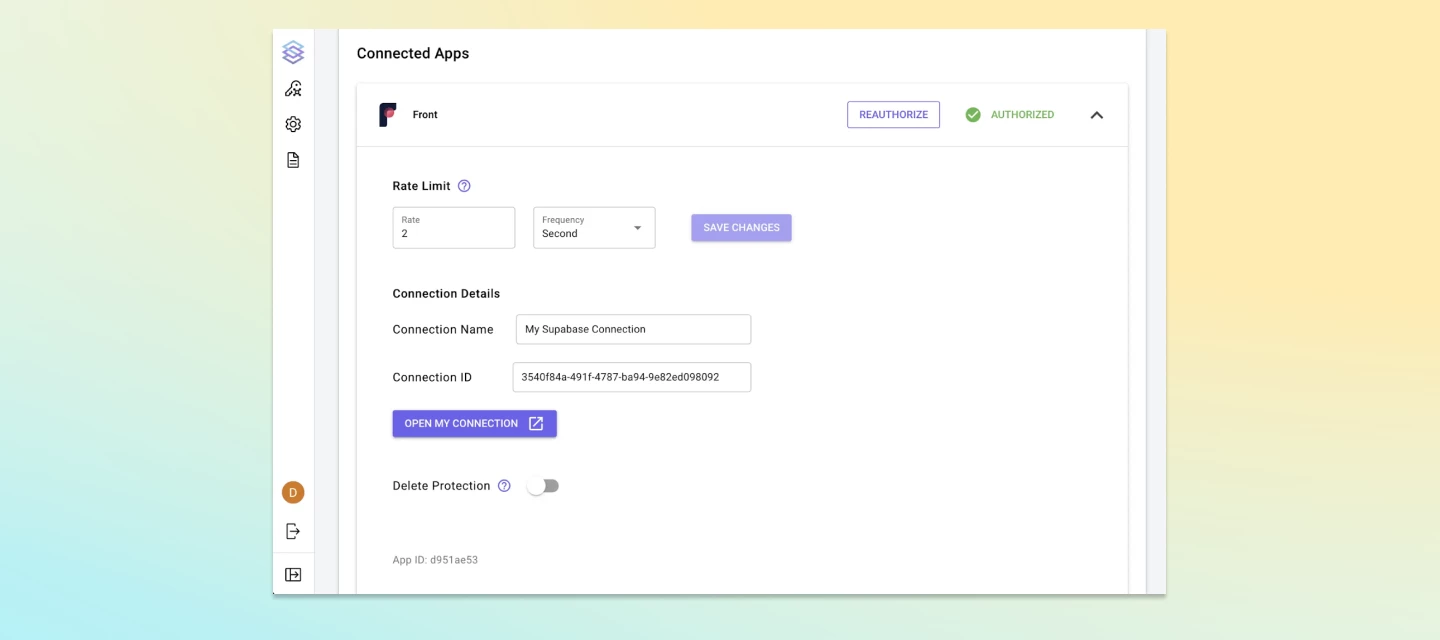
Task: Expand the sidebar with bottom panel icon
Action: (x=293, y=575)
